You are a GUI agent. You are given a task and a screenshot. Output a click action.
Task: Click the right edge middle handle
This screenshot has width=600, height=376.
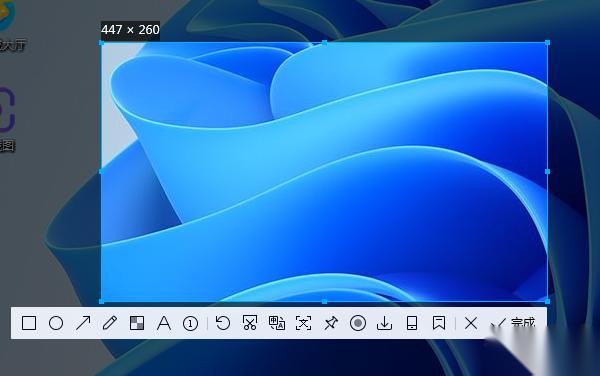click(x=547, y=172)
